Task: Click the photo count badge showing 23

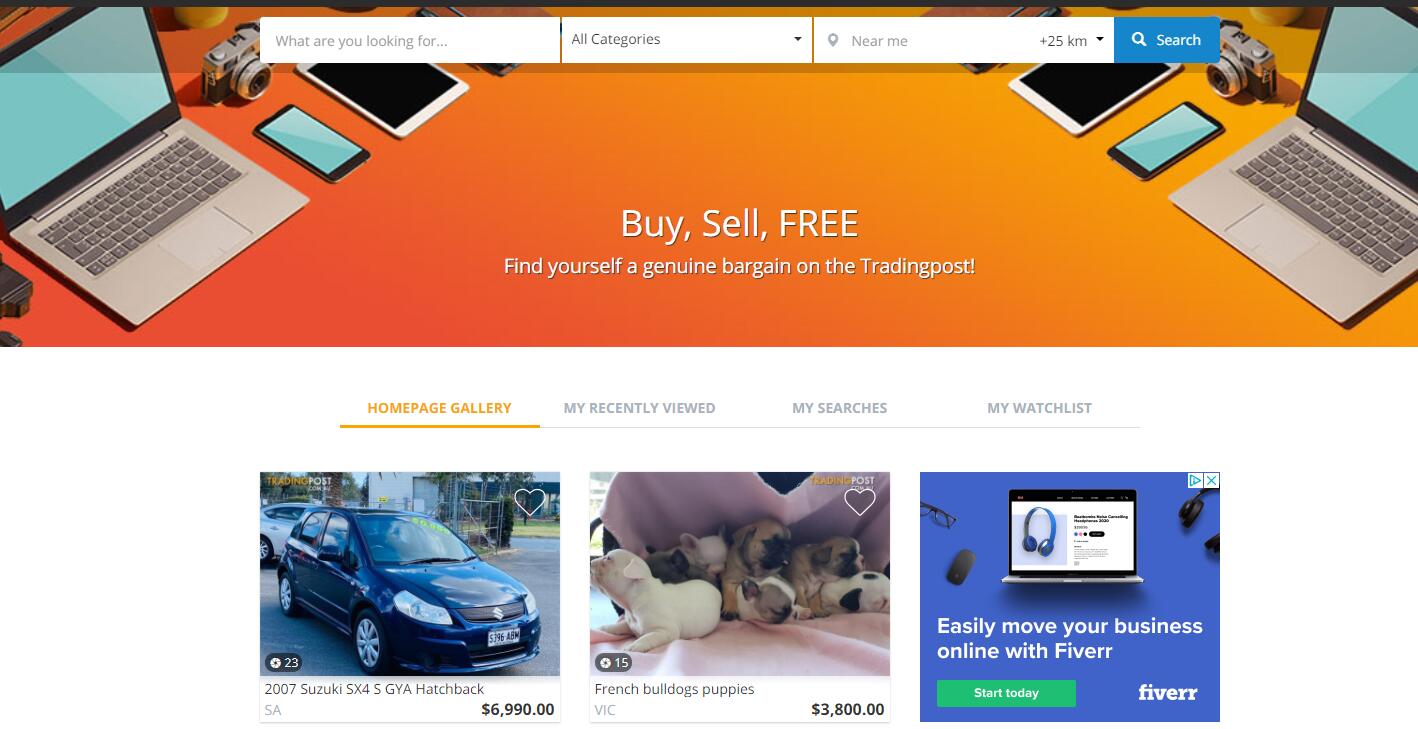Action: click(x=284, y=662)
